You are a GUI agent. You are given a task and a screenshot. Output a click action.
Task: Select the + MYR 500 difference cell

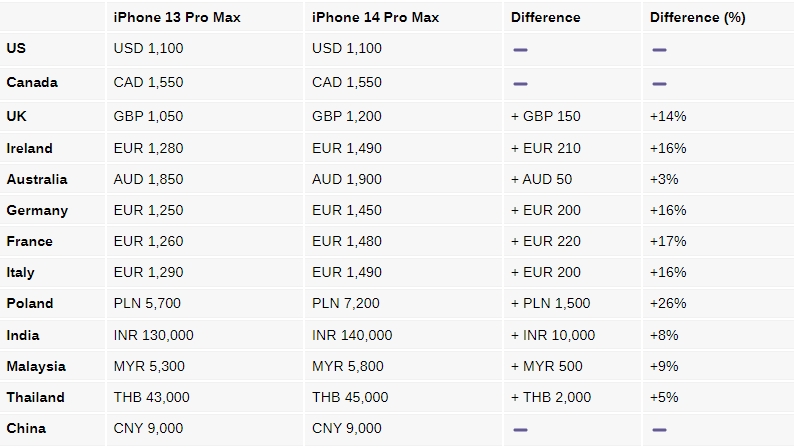[x=547, y=366]
